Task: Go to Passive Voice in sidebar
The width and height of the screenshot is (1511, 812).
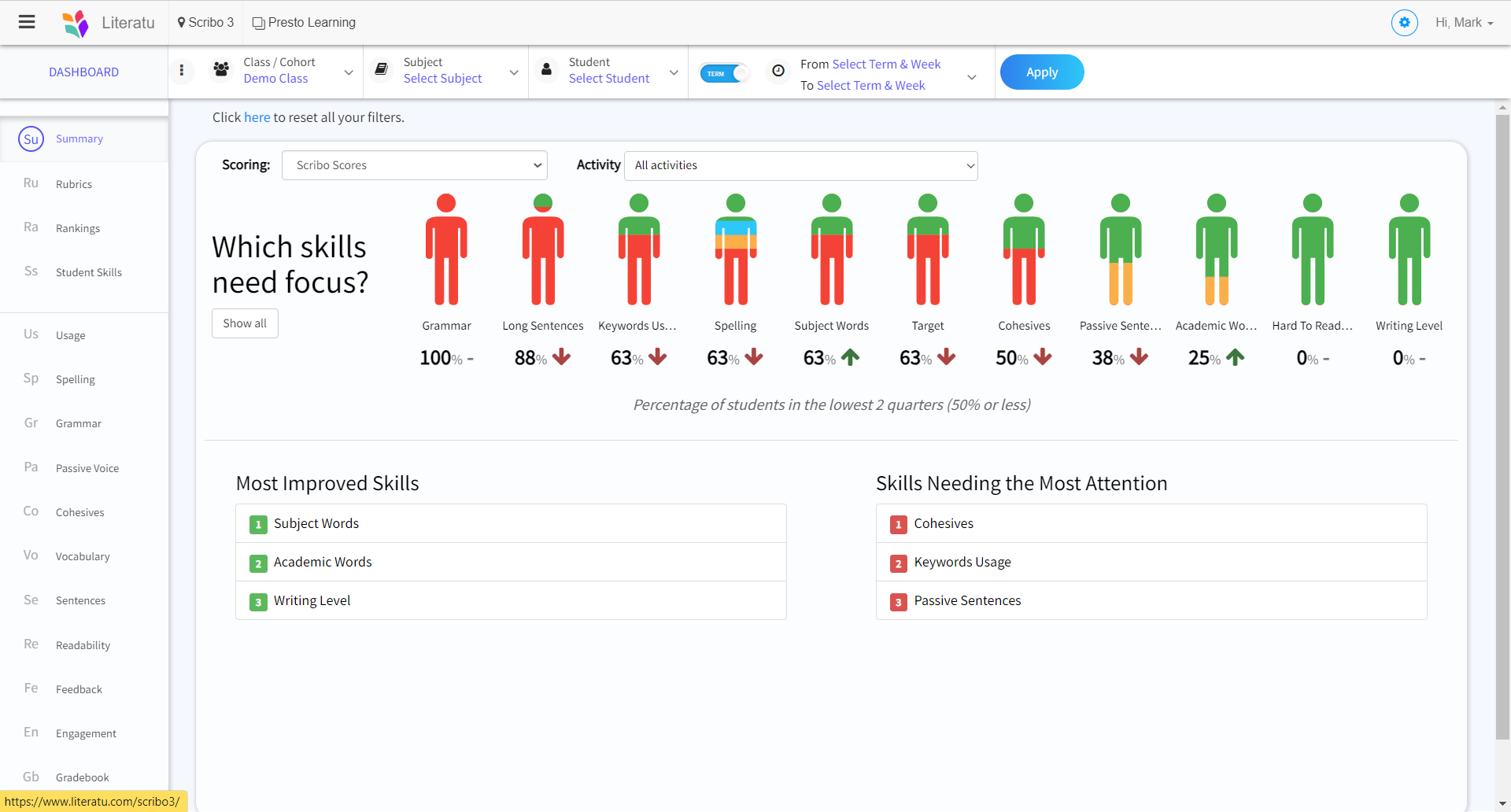Action: [87, 468]
